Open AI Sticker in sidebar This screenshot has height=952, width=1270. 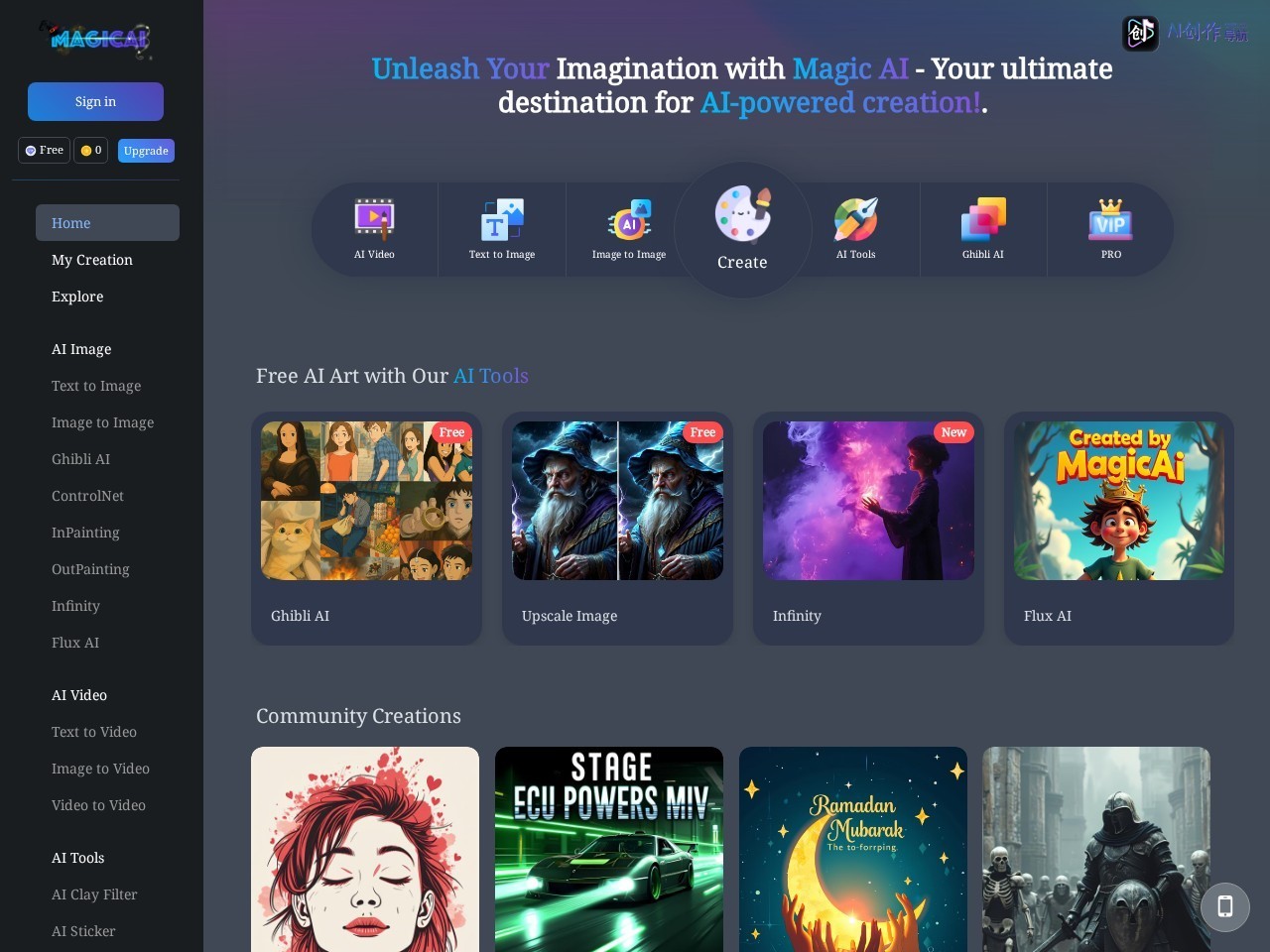[83, 931]
